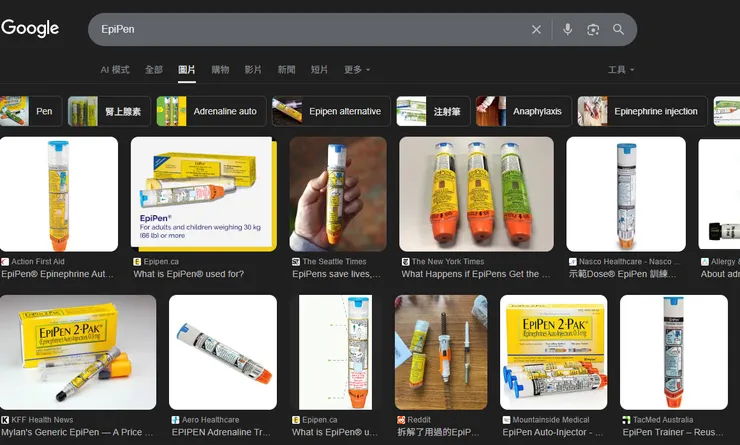Screen dimensions: 740x445
Task: Filter by Epipen alternative chip
Action: point(331,111)
